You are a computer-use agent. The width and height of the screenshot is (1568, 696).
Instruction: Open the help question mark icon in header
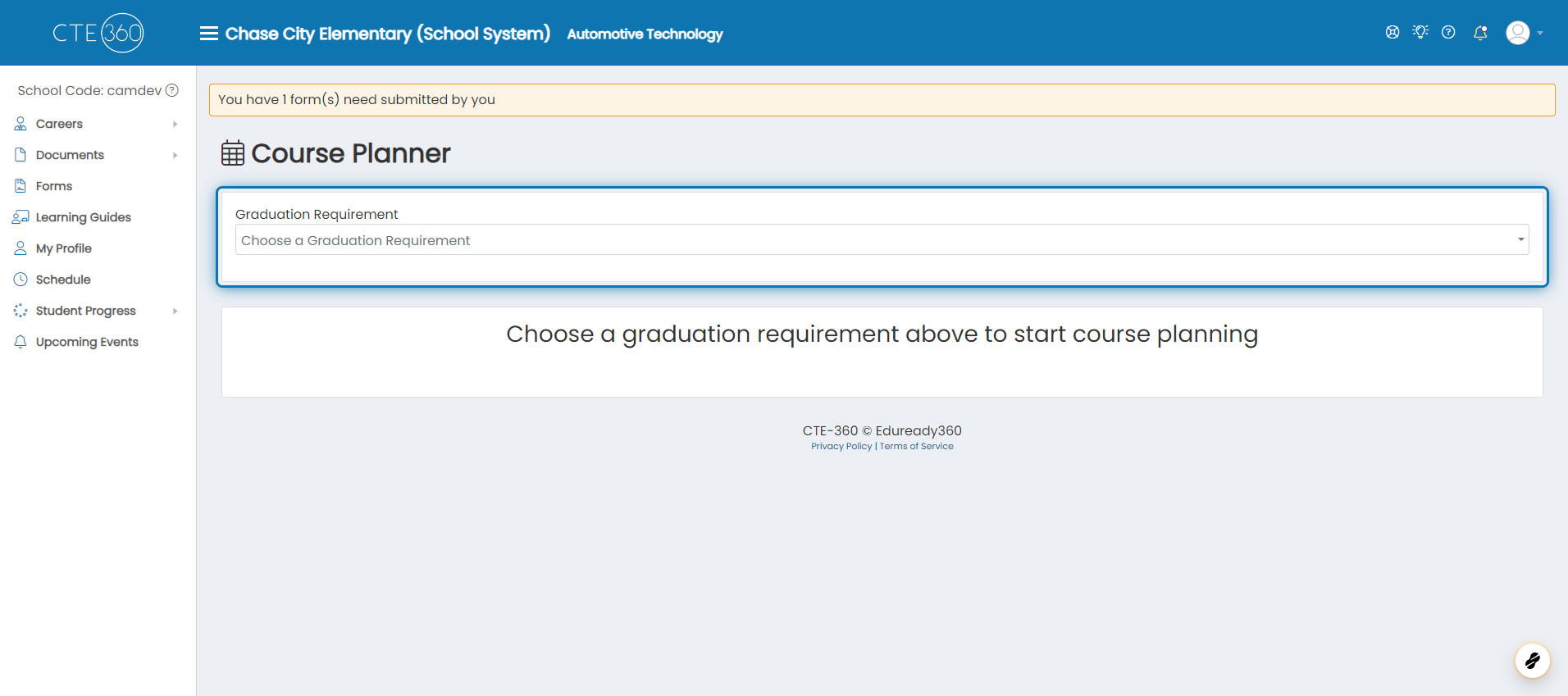tap(1448, 32)
